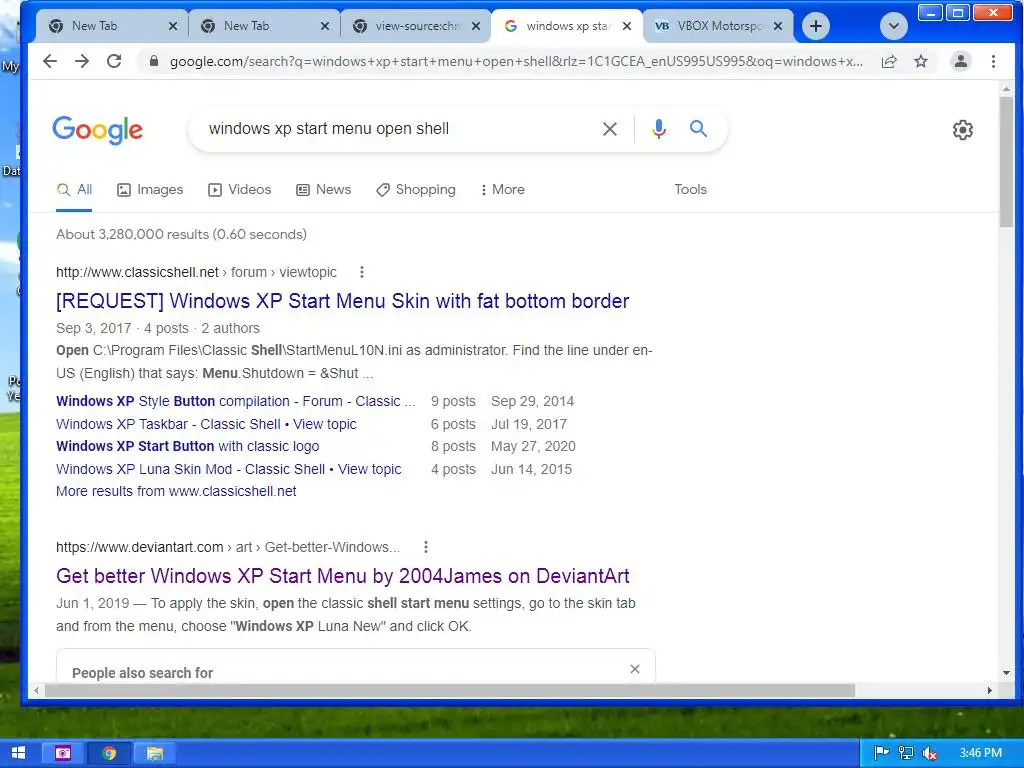The width and height of the screenshot is (1024, 768).
Task: Expand the More search categories menu
Action: pyautogui.click(x=502, y=190)
